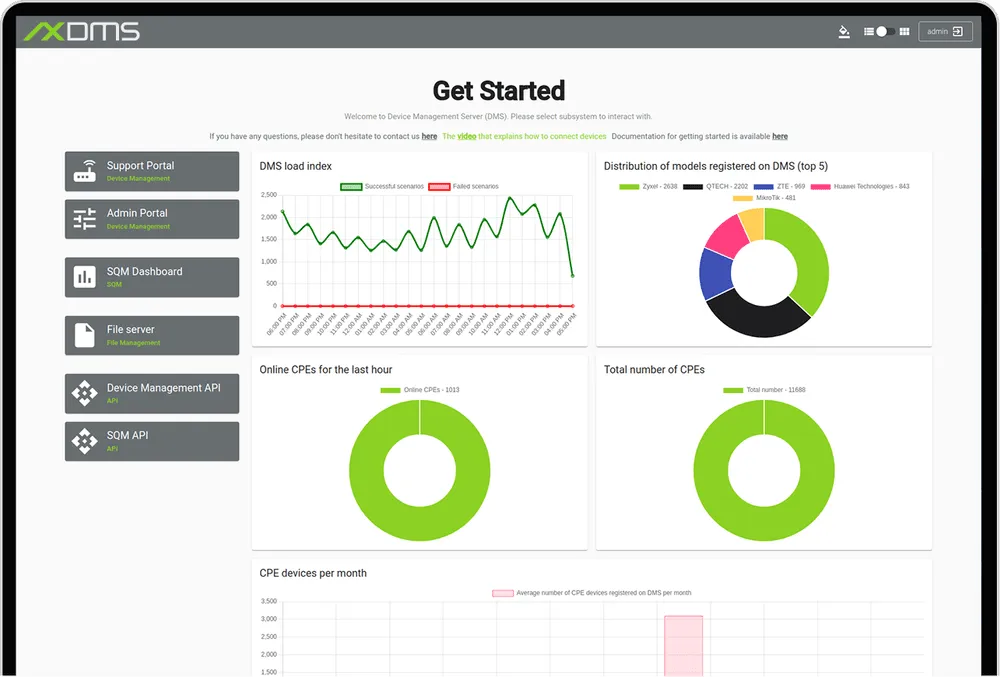Click the admin logout button
Viewport: 1000px width, 677px height.
coord(945,32)
